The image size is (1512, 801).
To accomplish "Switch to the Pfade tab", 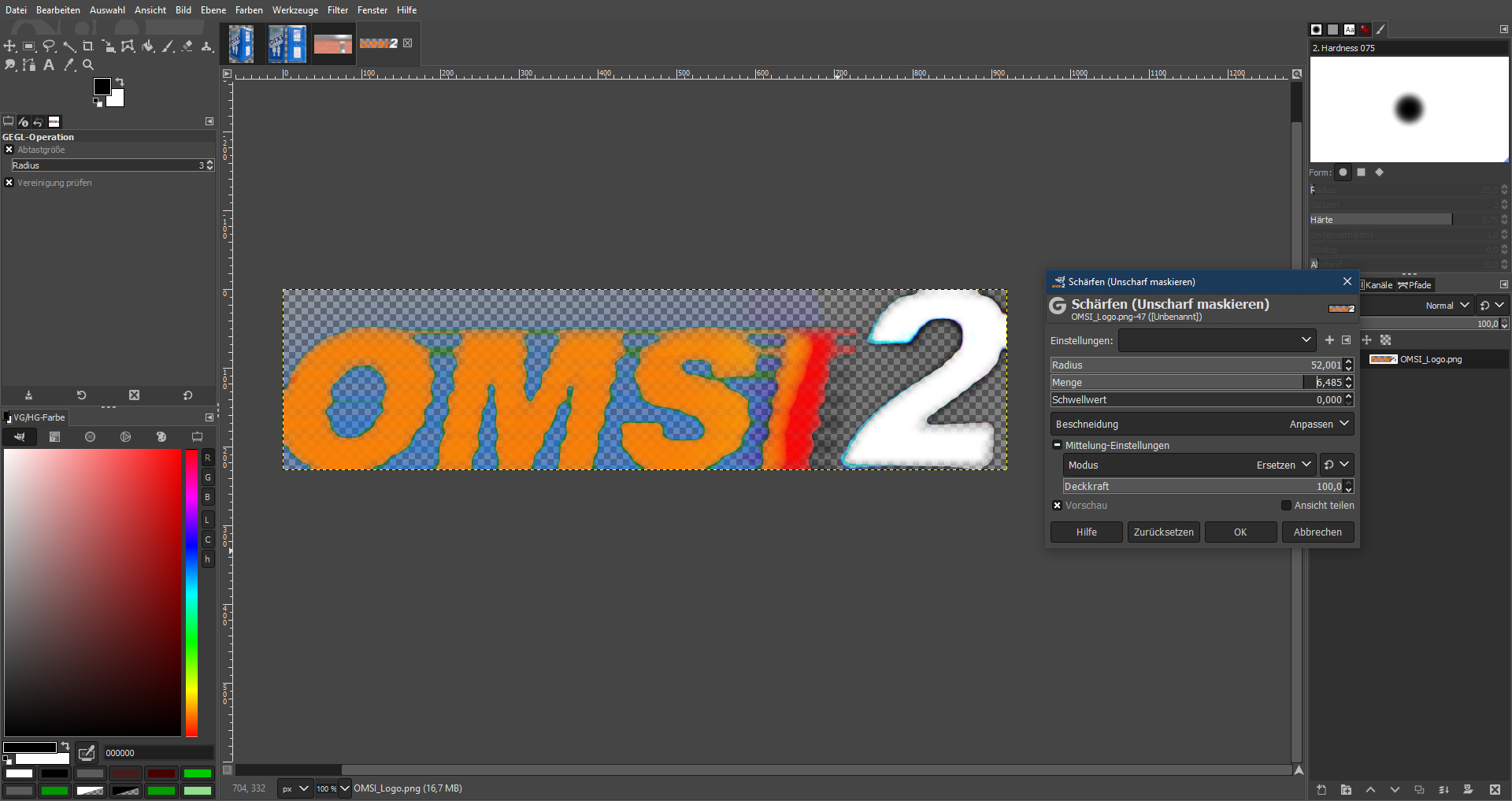I will [1415, 285].
